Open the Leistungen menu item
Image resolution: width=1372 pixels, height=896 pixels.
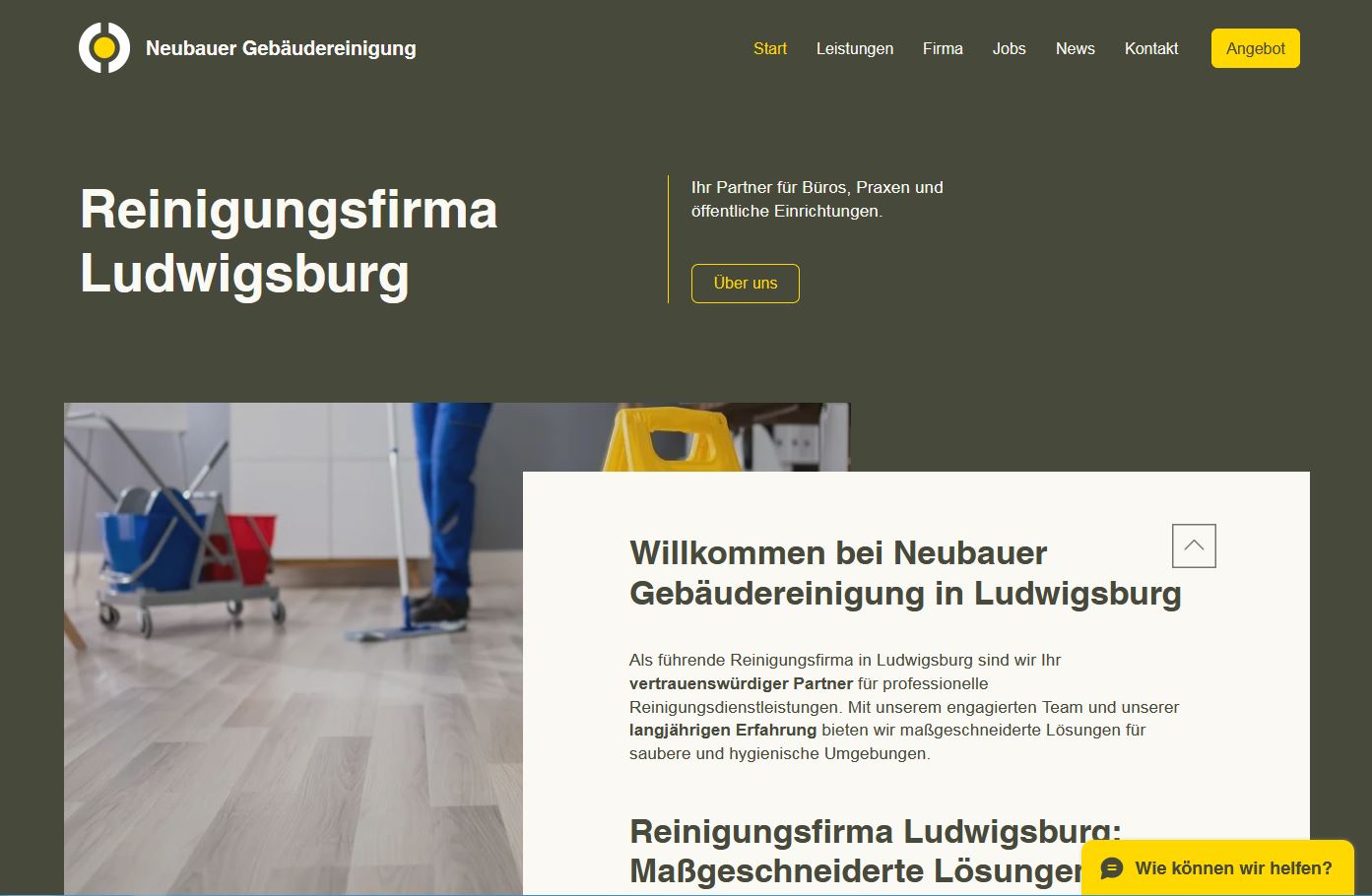tap(855, 48)
